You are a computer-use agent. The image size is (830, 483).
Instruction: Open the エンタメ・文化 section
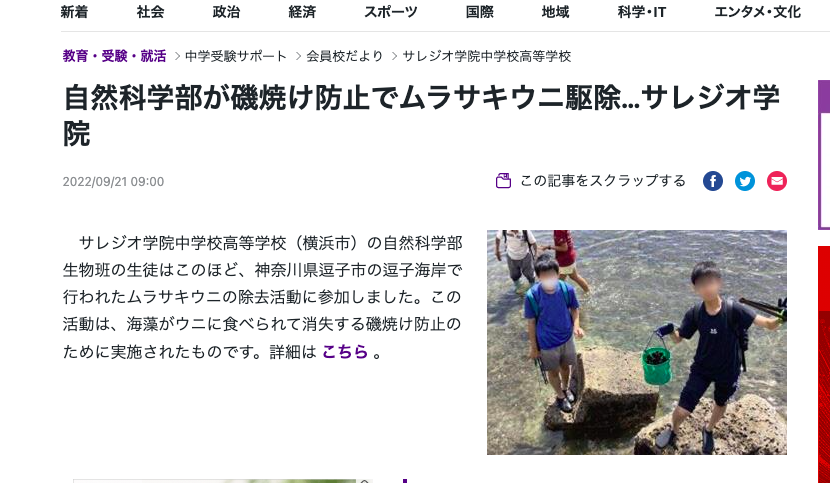coord(757,12)
